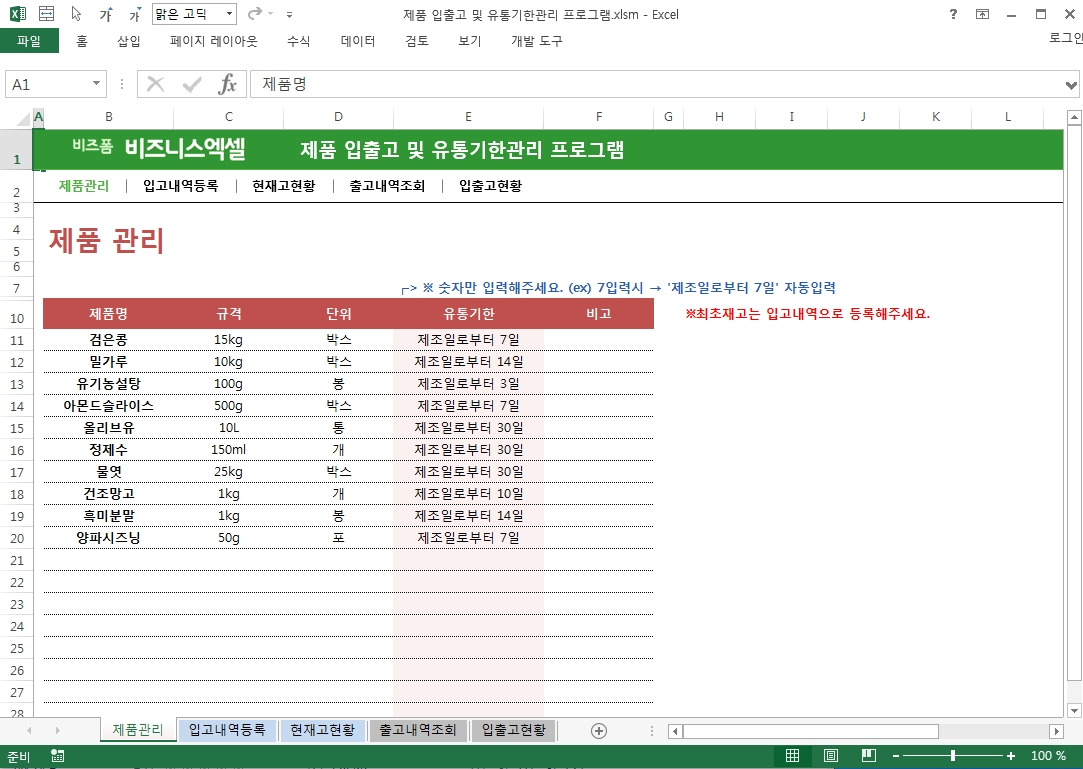Click the increase font size icon
Viewport: 1083px width, 769px height.
click(x=106, y=15)
